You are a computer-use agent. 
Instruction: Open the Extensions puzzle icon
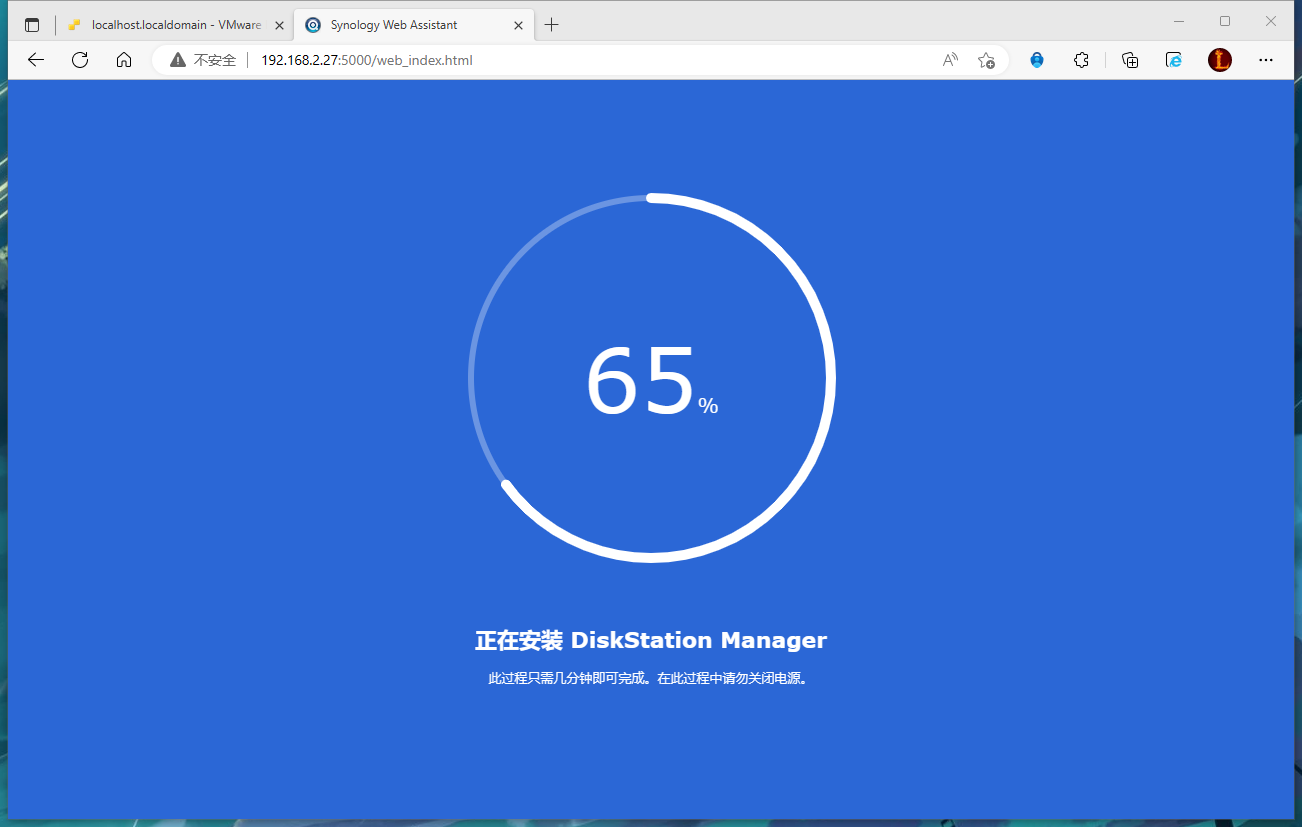1081,60
